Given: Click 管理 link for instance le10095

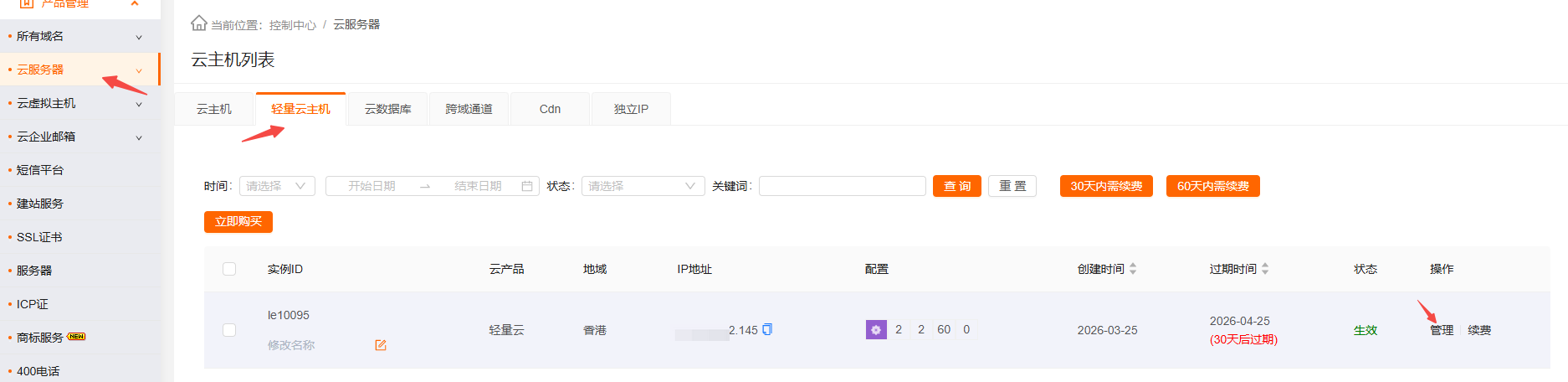Looking at the screenshot, I should click(x=1441, y=330).
